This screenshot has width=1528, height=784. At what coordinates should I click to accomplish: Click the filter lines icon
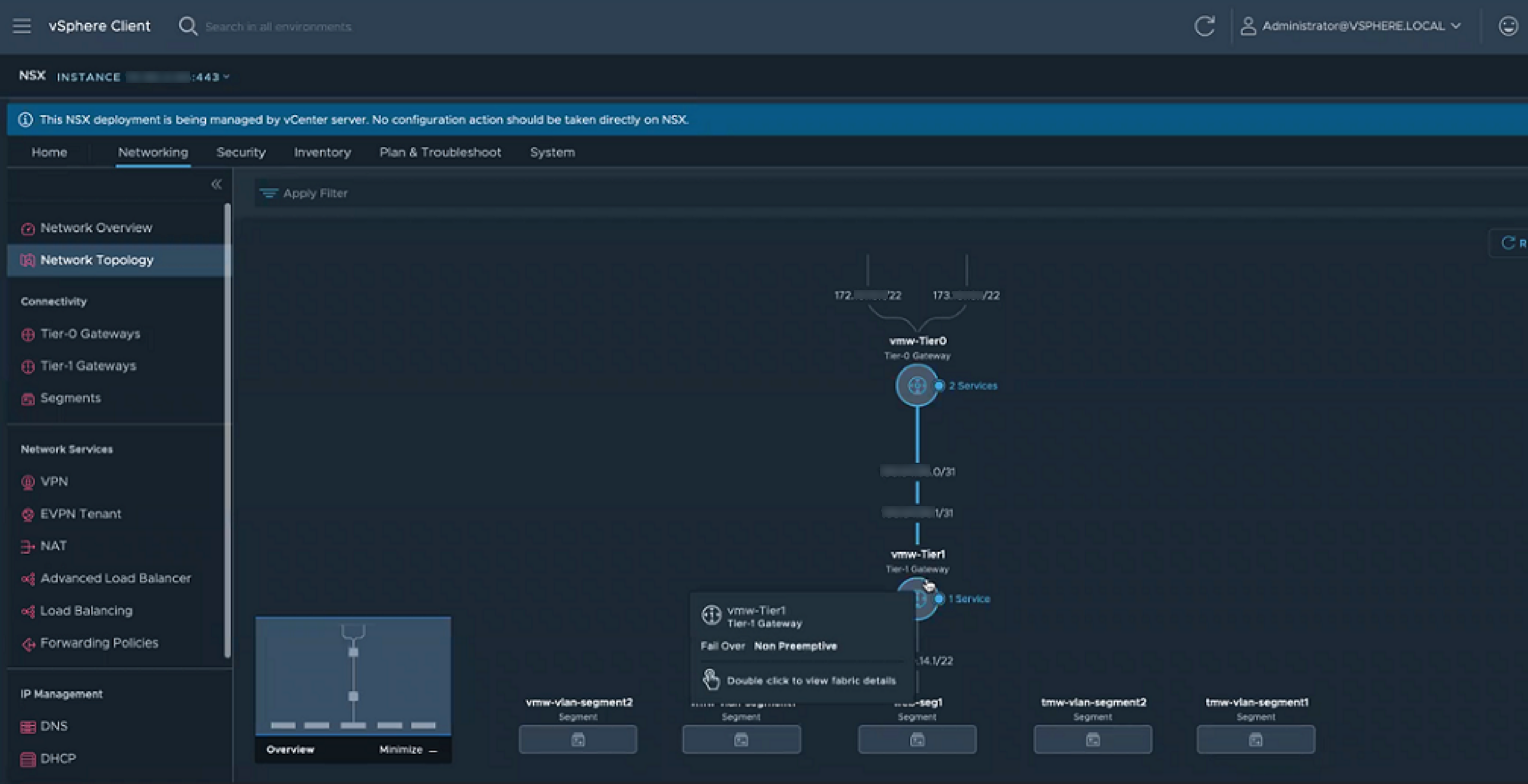(269, 193)
